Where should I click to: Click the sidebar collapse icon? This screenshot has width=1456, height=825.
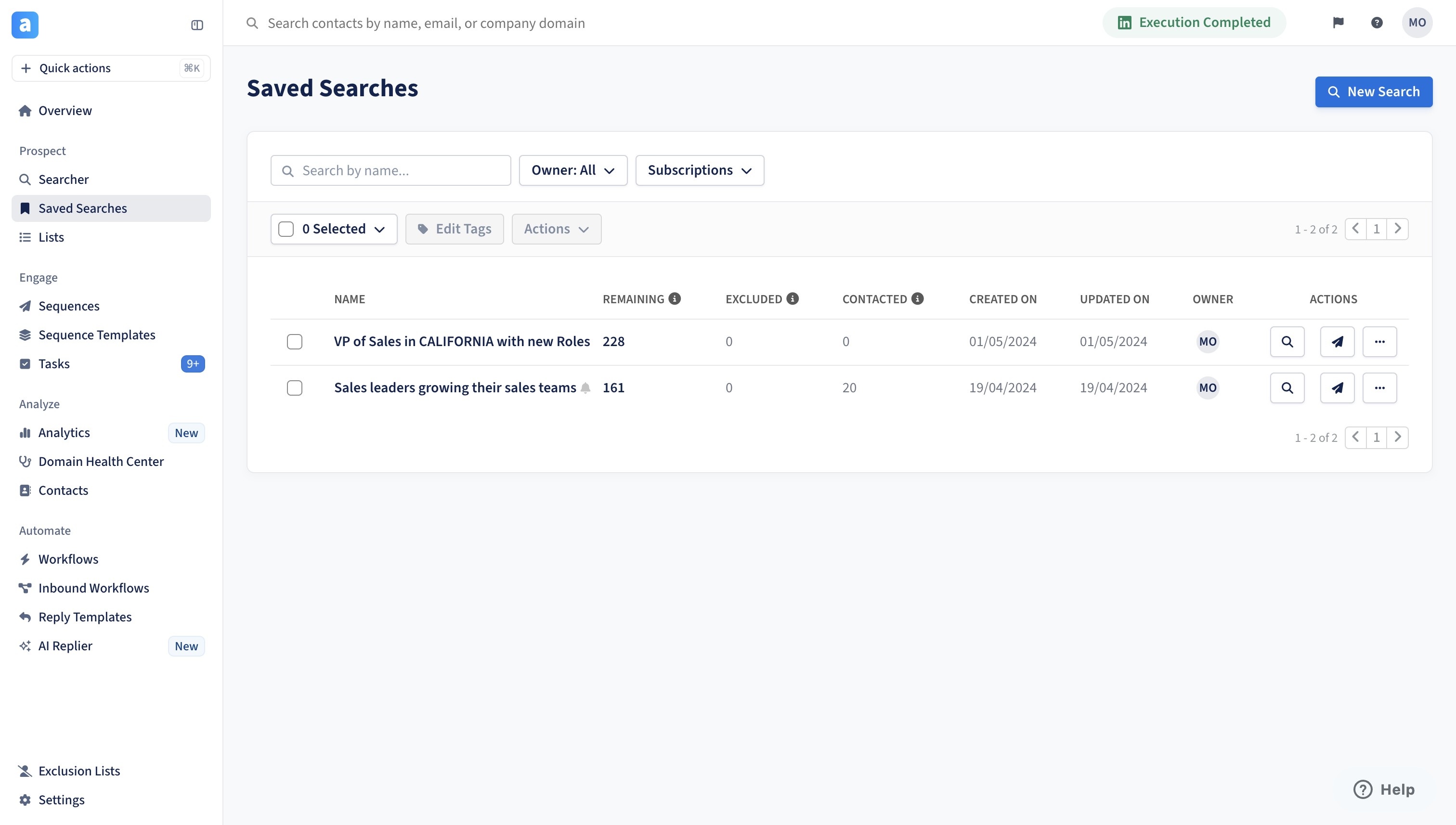(x=196, y=25)
